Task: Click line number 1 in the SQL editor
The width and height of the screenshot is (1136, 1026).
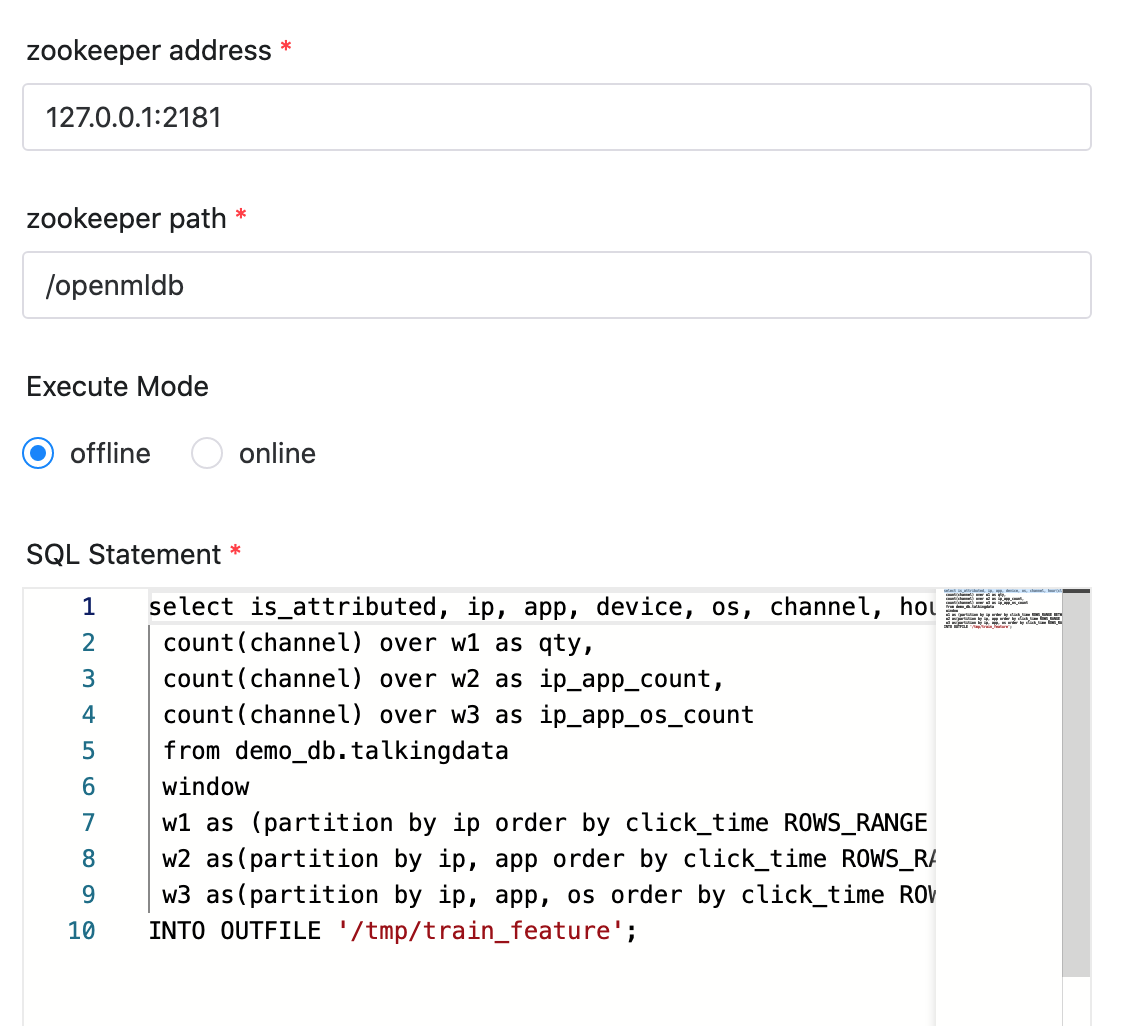Action: (x=88, y=606)
